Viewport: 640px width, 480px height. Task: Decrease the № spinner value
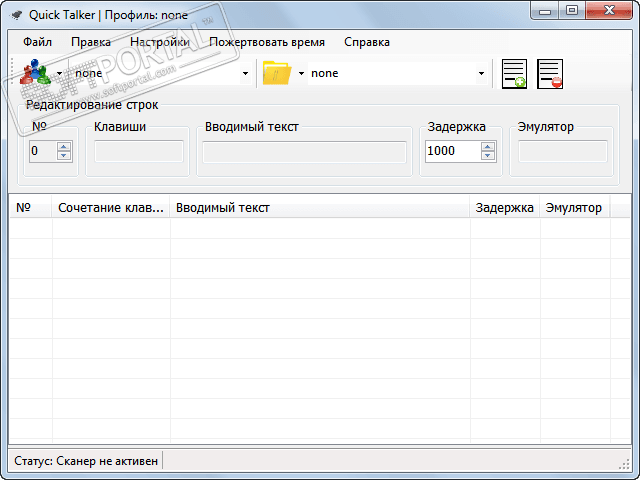pos(64,156)
